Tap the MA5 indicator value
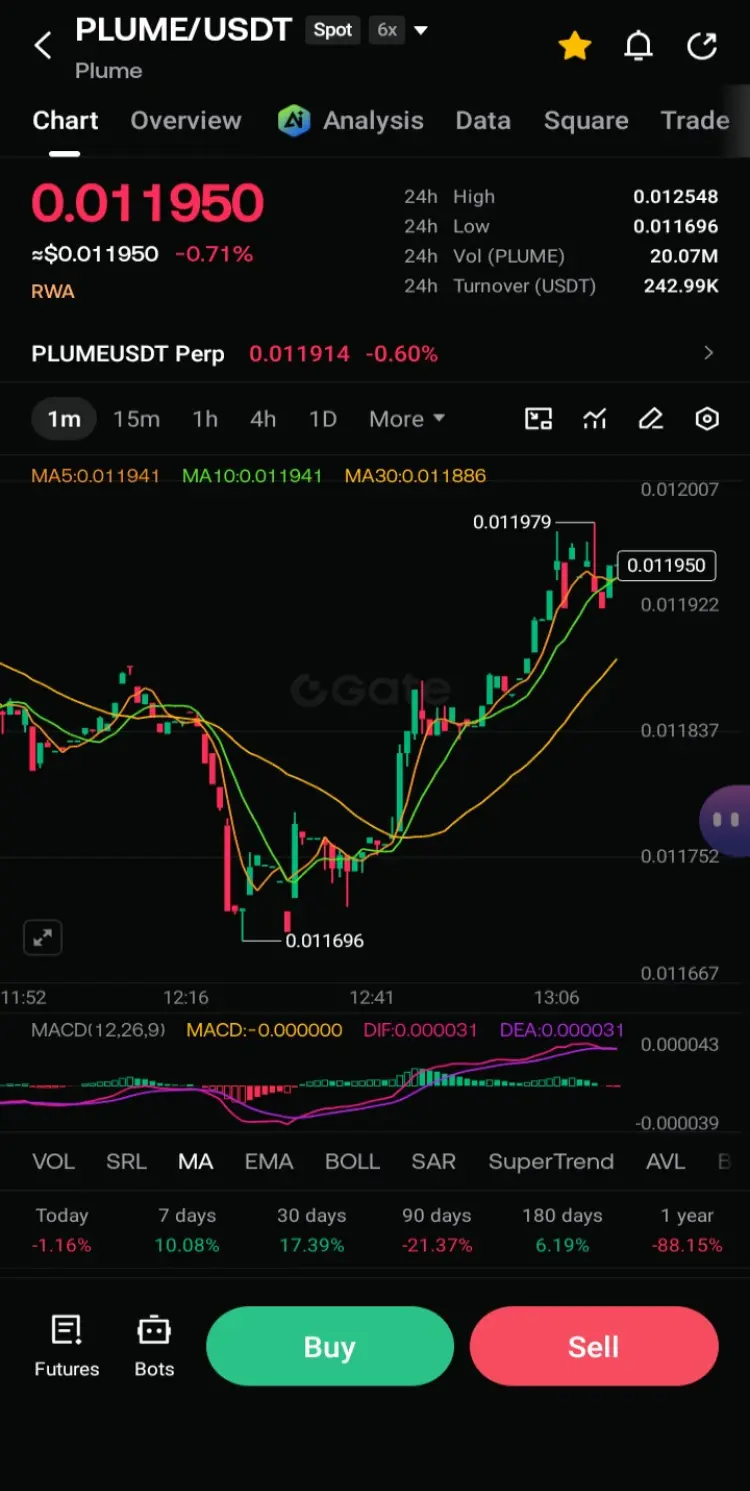Viewport: 750px width, 1491px height. point(95,476)
